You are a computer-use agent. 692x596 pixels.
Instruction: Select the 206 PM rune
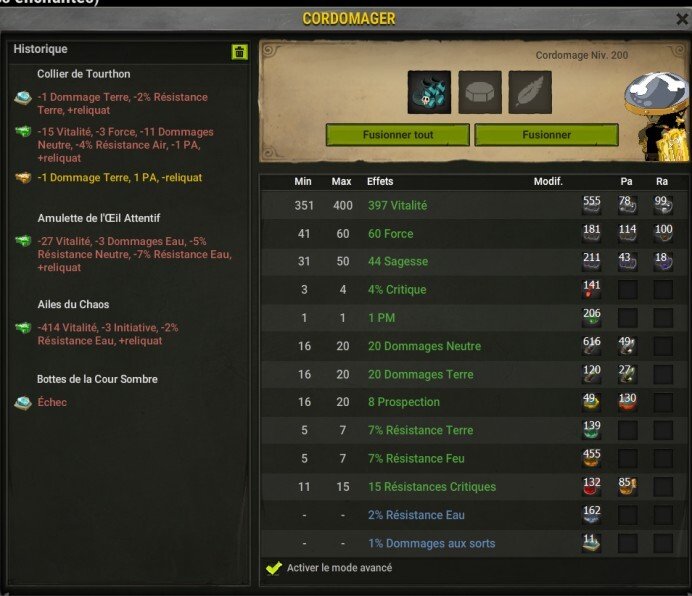591,318
